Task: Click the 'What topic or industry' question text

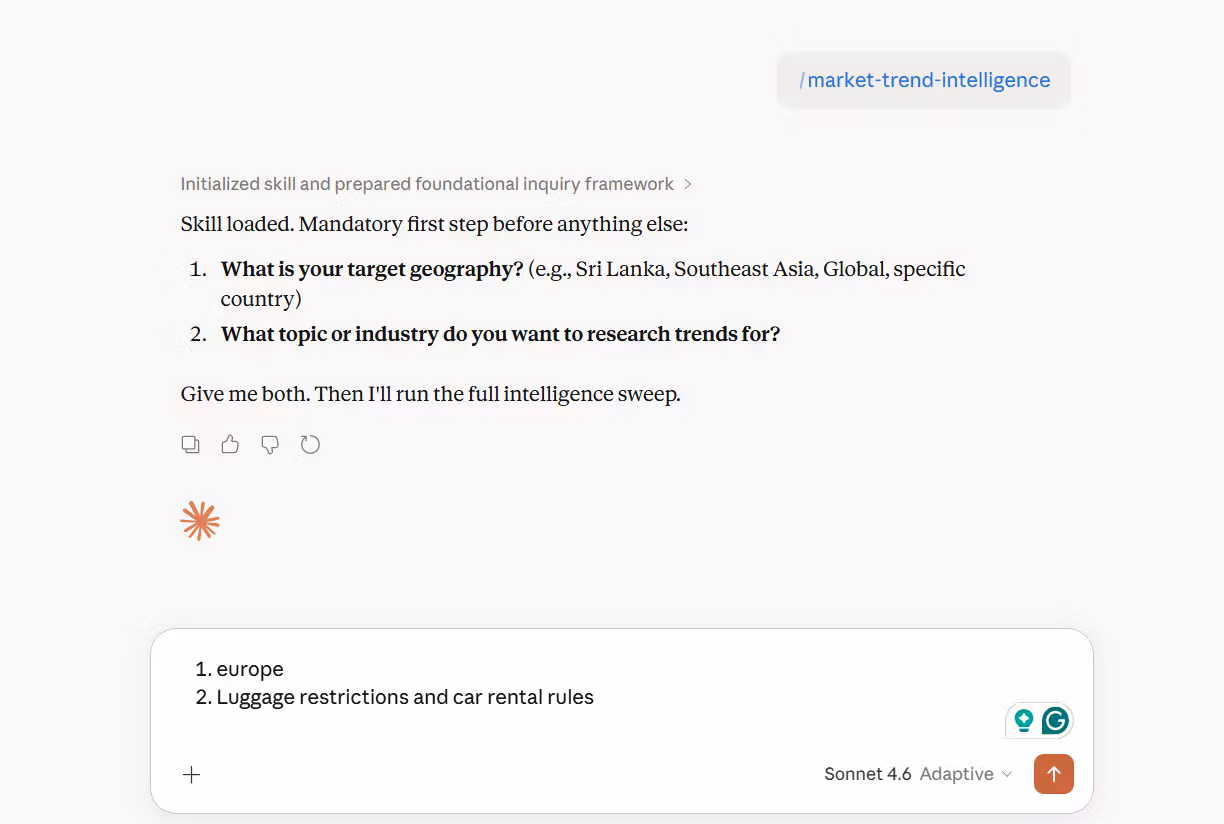Action: (500, 334)
